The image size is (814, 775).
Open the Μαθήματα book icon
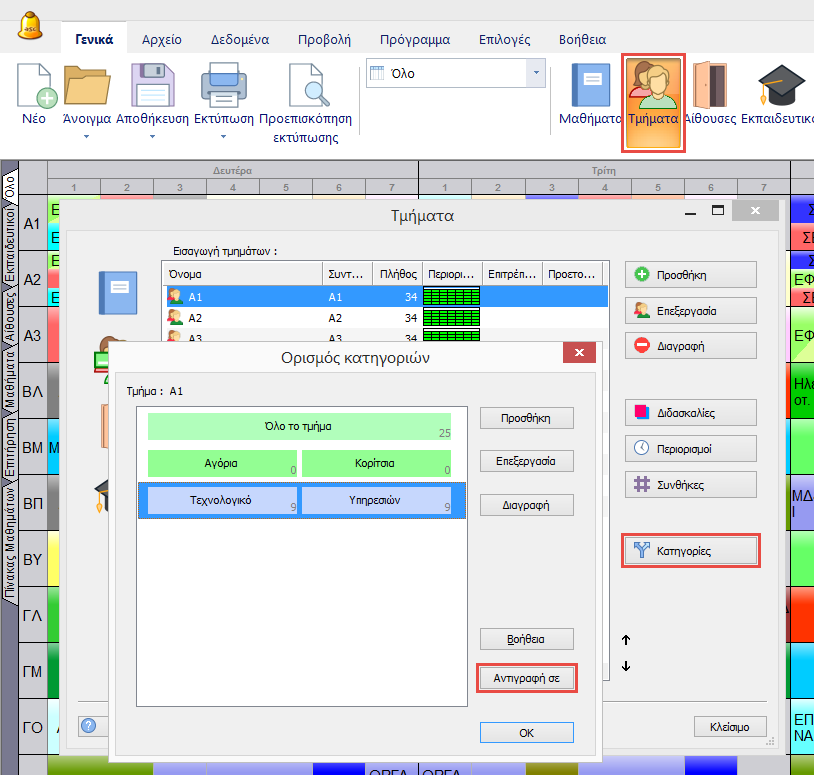[x=590, y=86]
